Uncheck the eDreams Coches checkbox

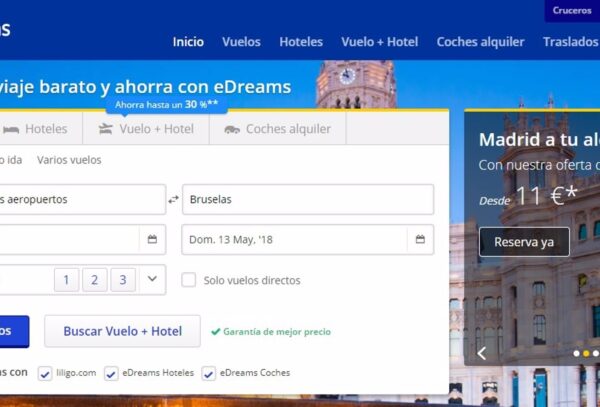[x=209, y=374]
